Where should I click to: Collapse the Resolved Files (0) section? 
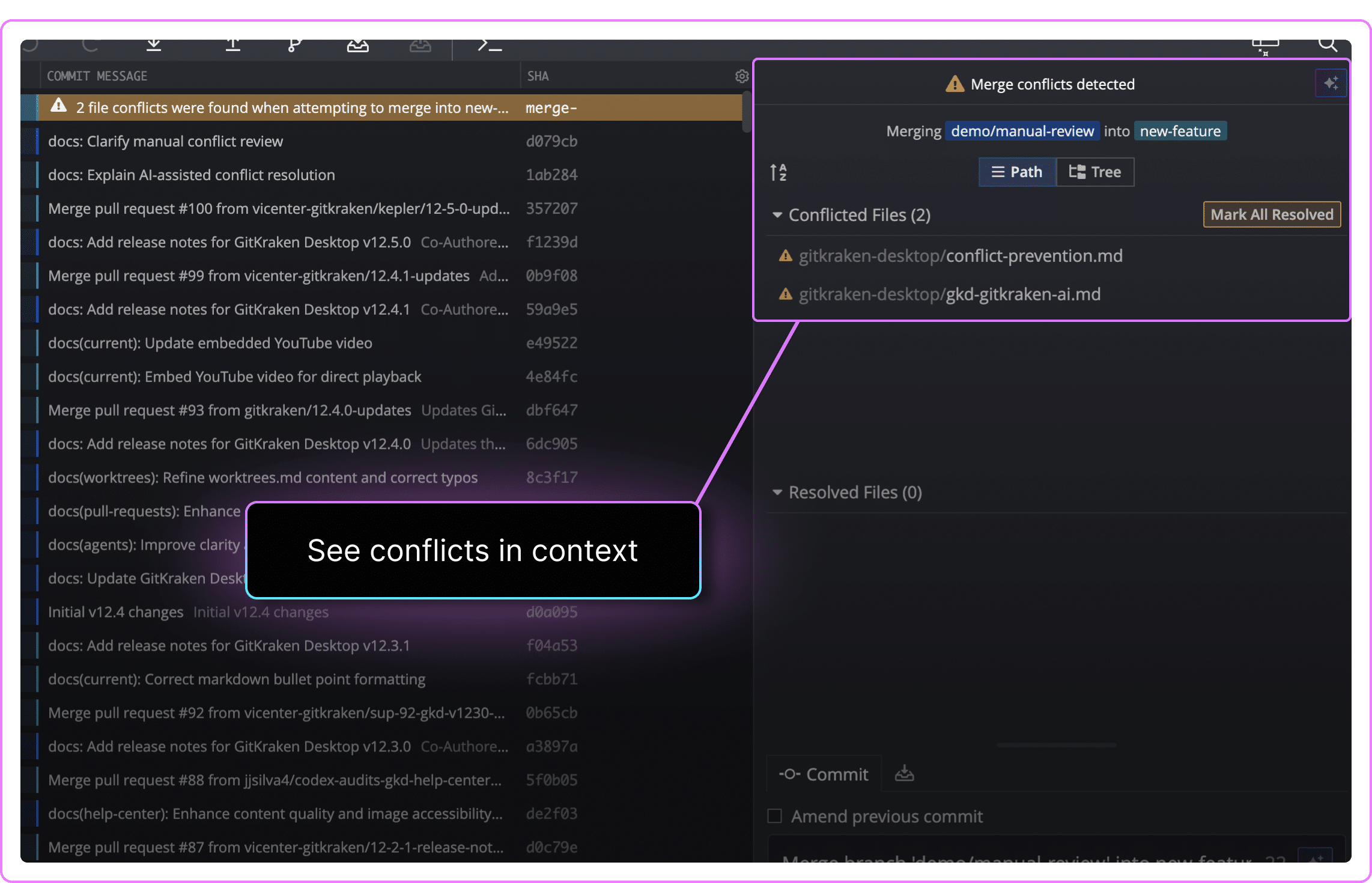point(777,493)
